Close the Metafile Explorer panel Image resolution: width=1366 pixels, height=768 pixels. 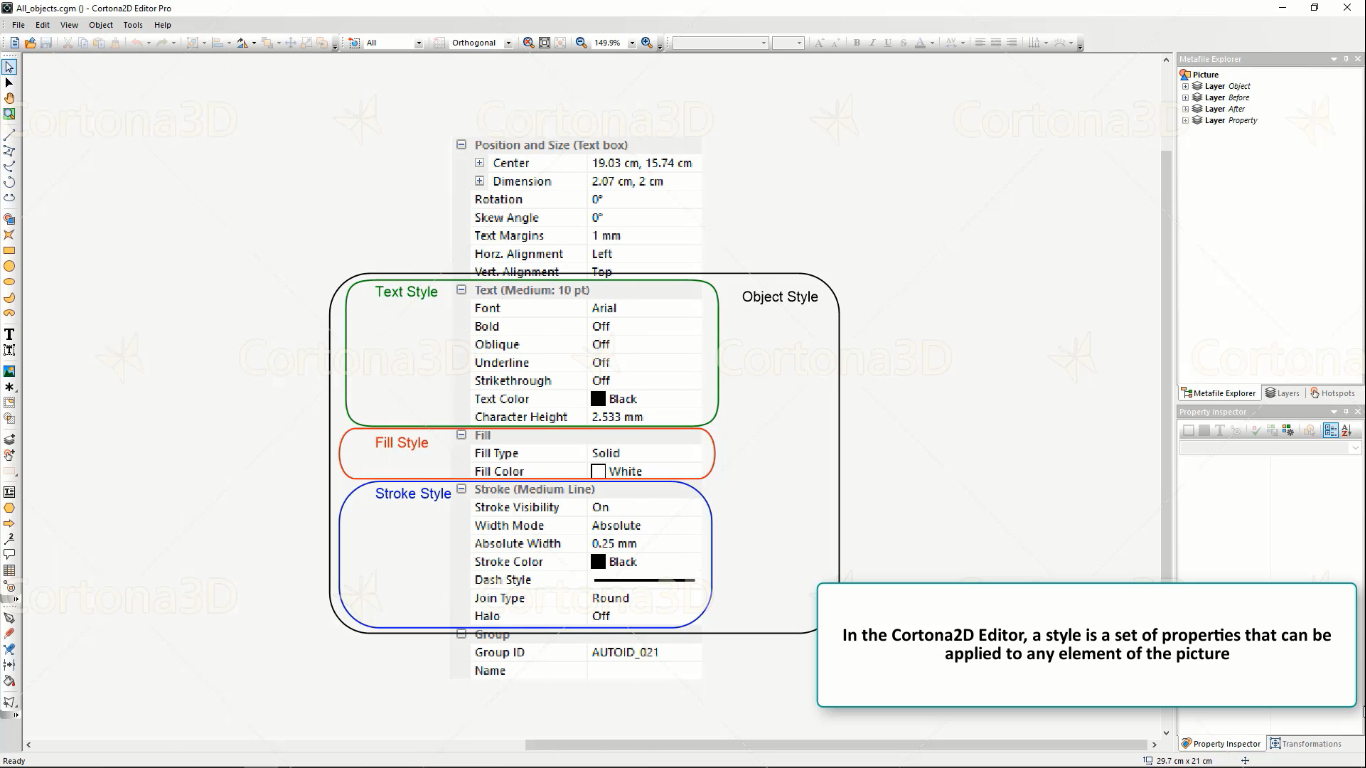(1360, 59)
